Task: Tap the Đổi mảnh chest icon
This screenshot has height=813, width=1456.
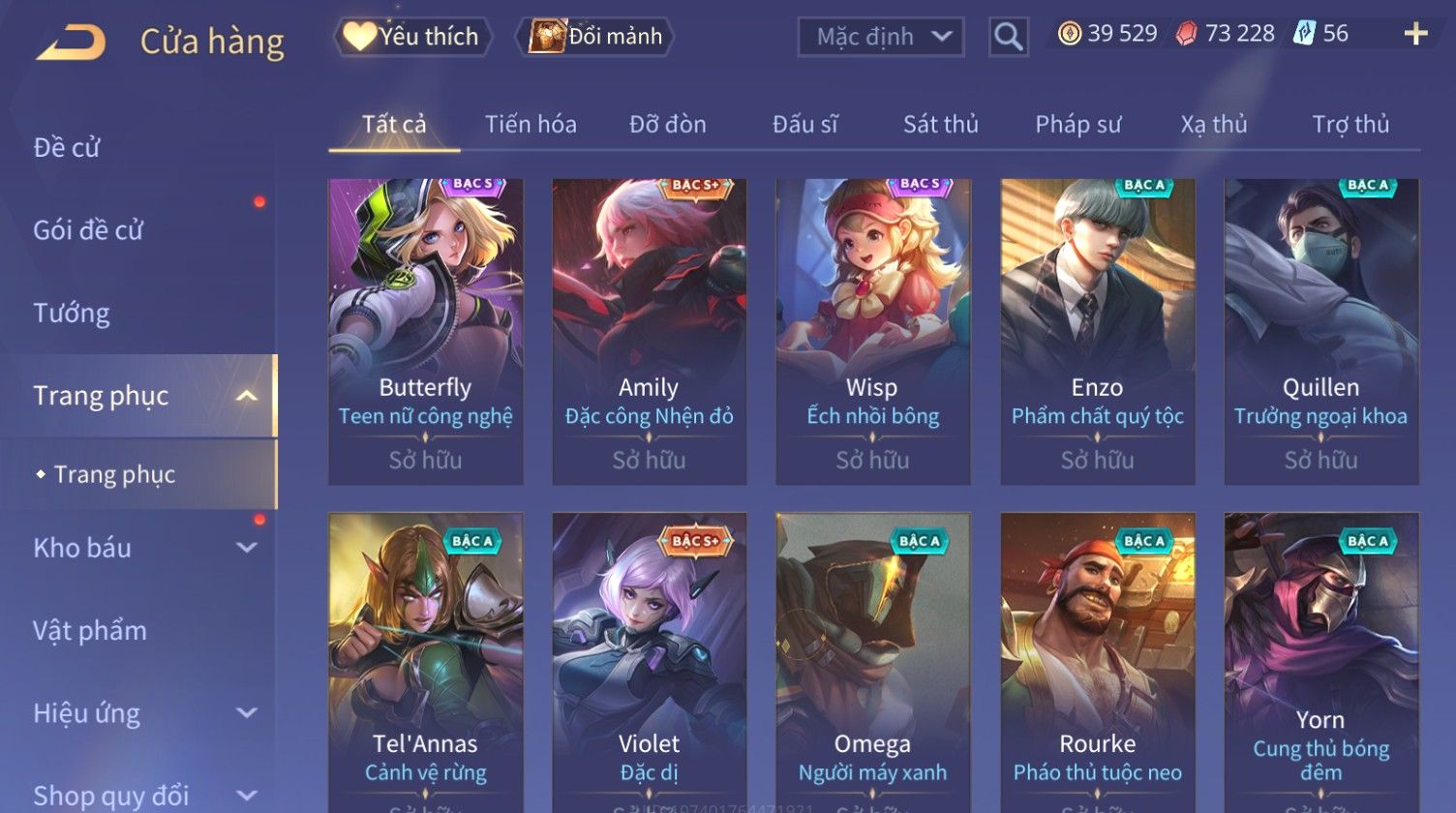Action: click(547, 37)
